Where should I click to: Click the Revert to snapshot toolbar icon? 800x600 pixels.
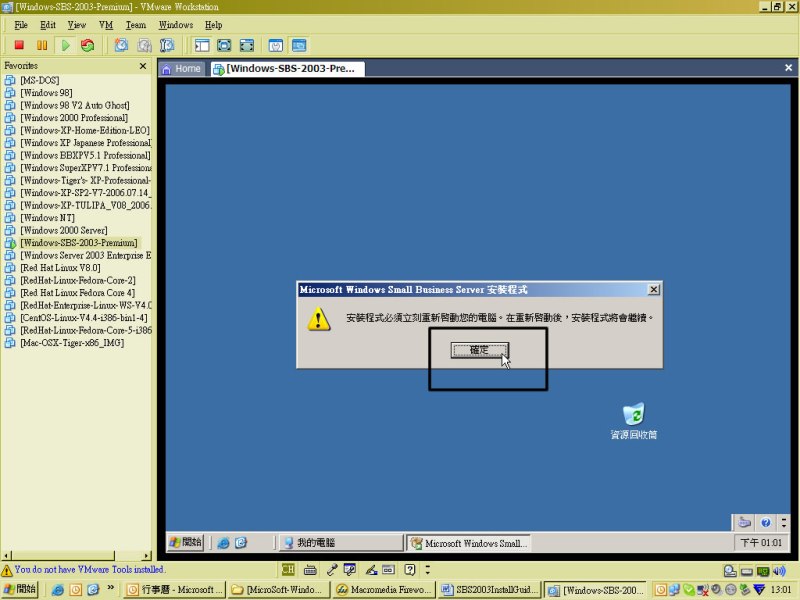[144, 45]
